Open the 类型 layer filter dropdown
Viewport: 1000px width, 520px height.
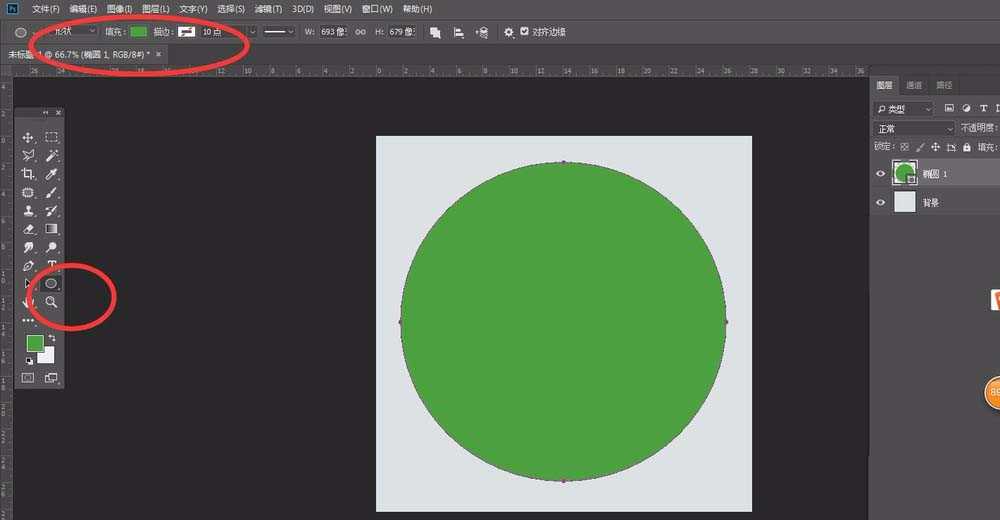pyautogui.click(x=904, y=109)
